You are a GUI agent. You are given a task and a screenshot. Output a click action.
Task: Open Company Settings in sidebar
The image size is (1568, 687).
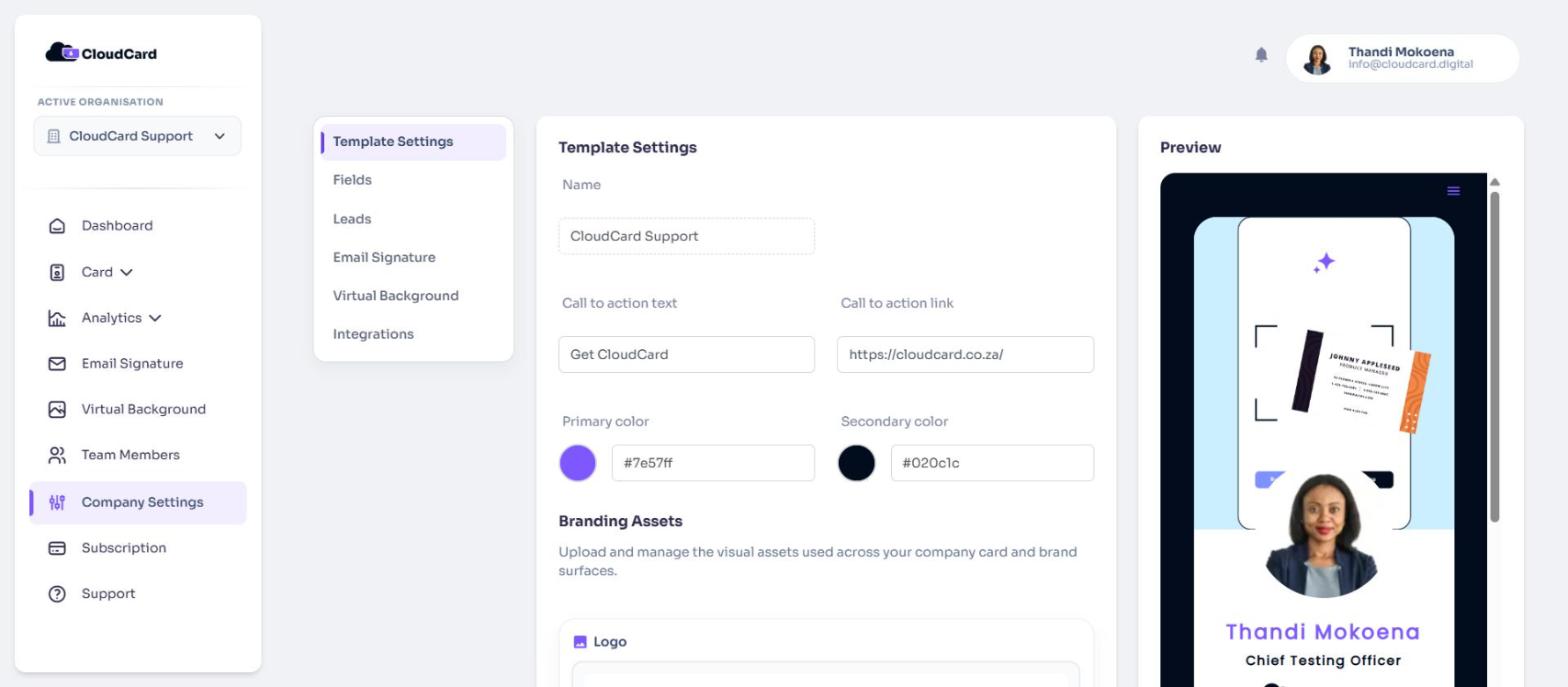(137, 503)
